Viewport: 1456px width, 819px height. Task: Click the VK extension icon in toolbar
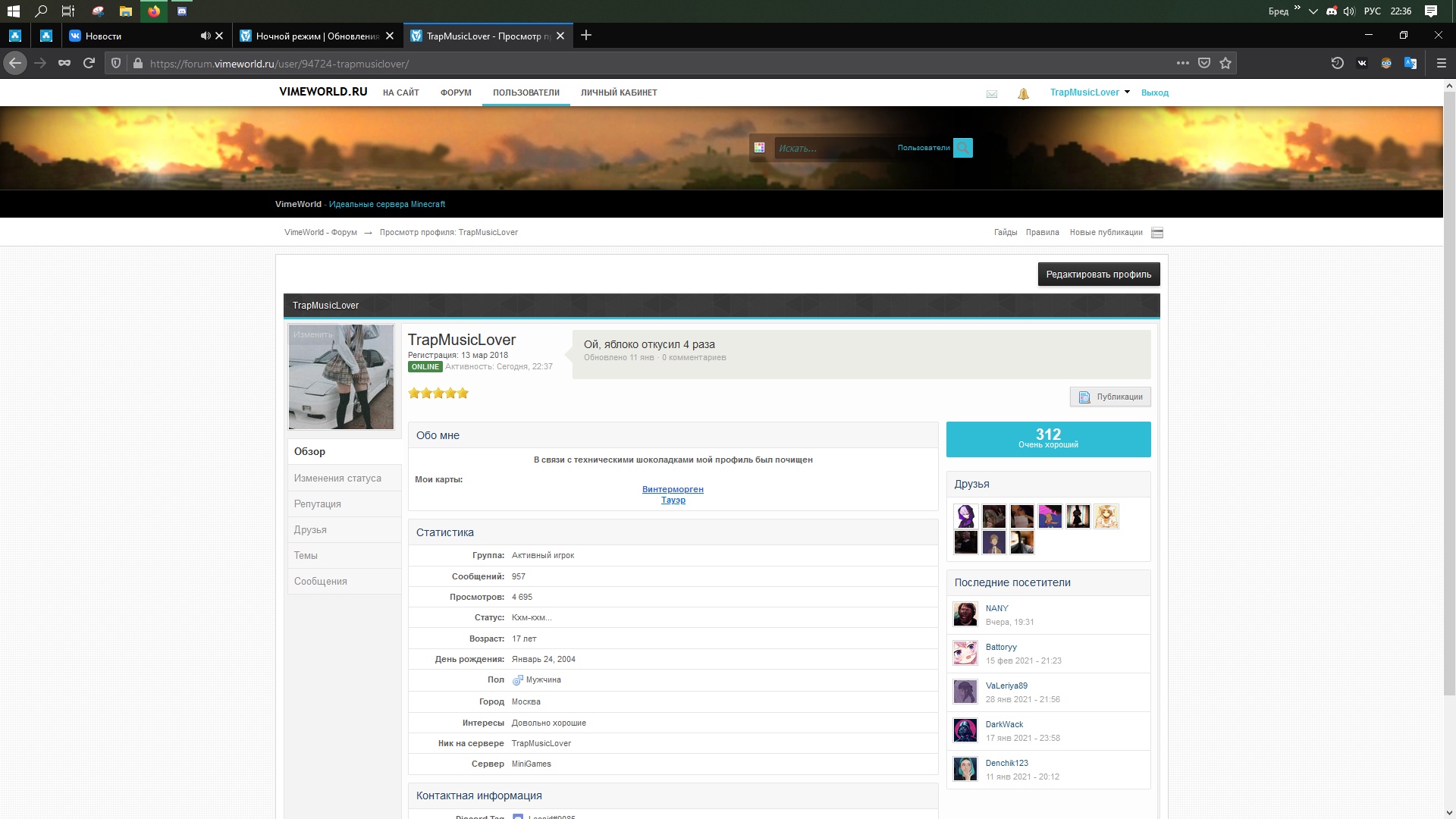coord(1362,63)
